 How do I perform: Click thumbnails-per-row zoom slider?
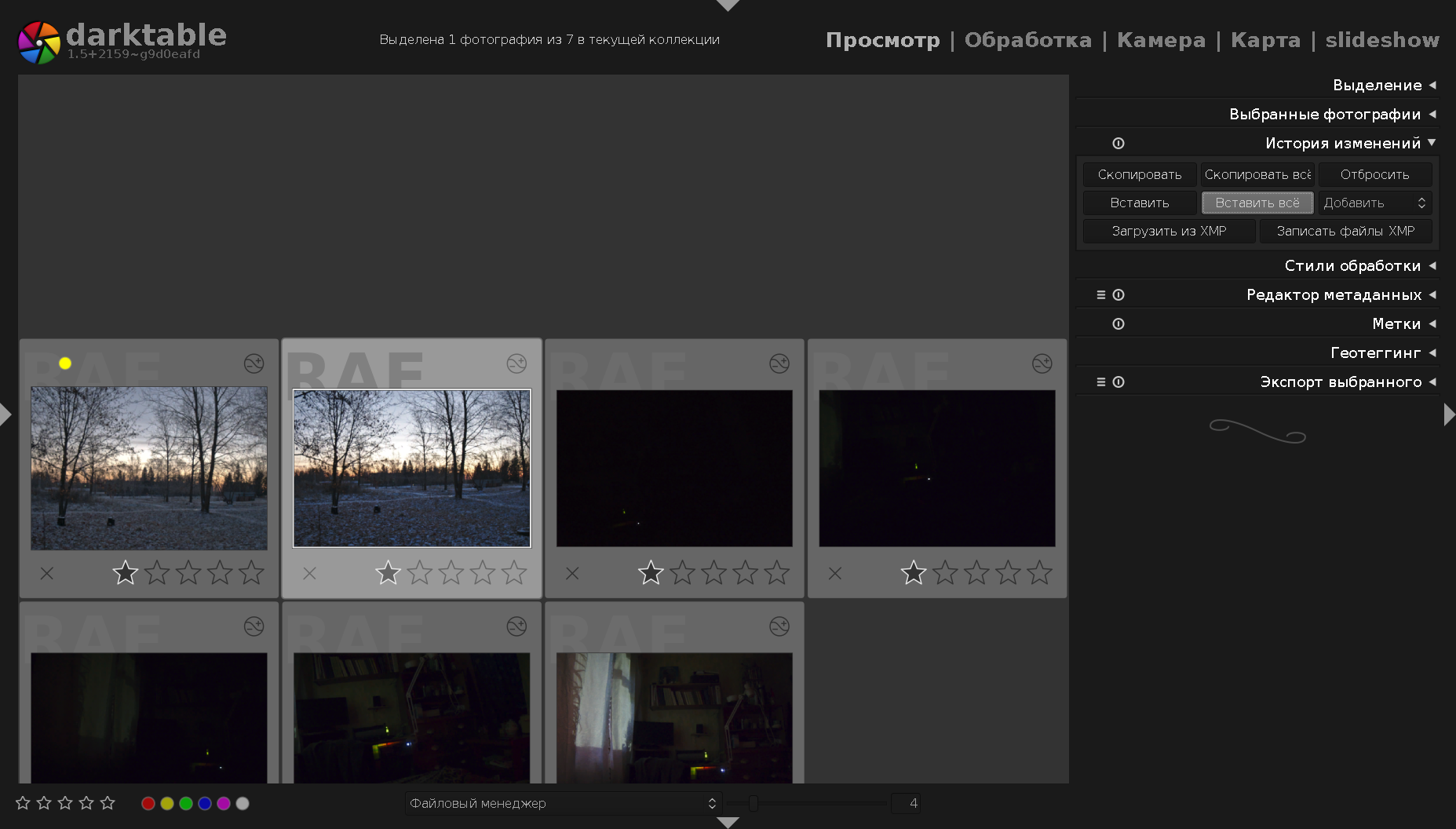[x=806, y=803]
